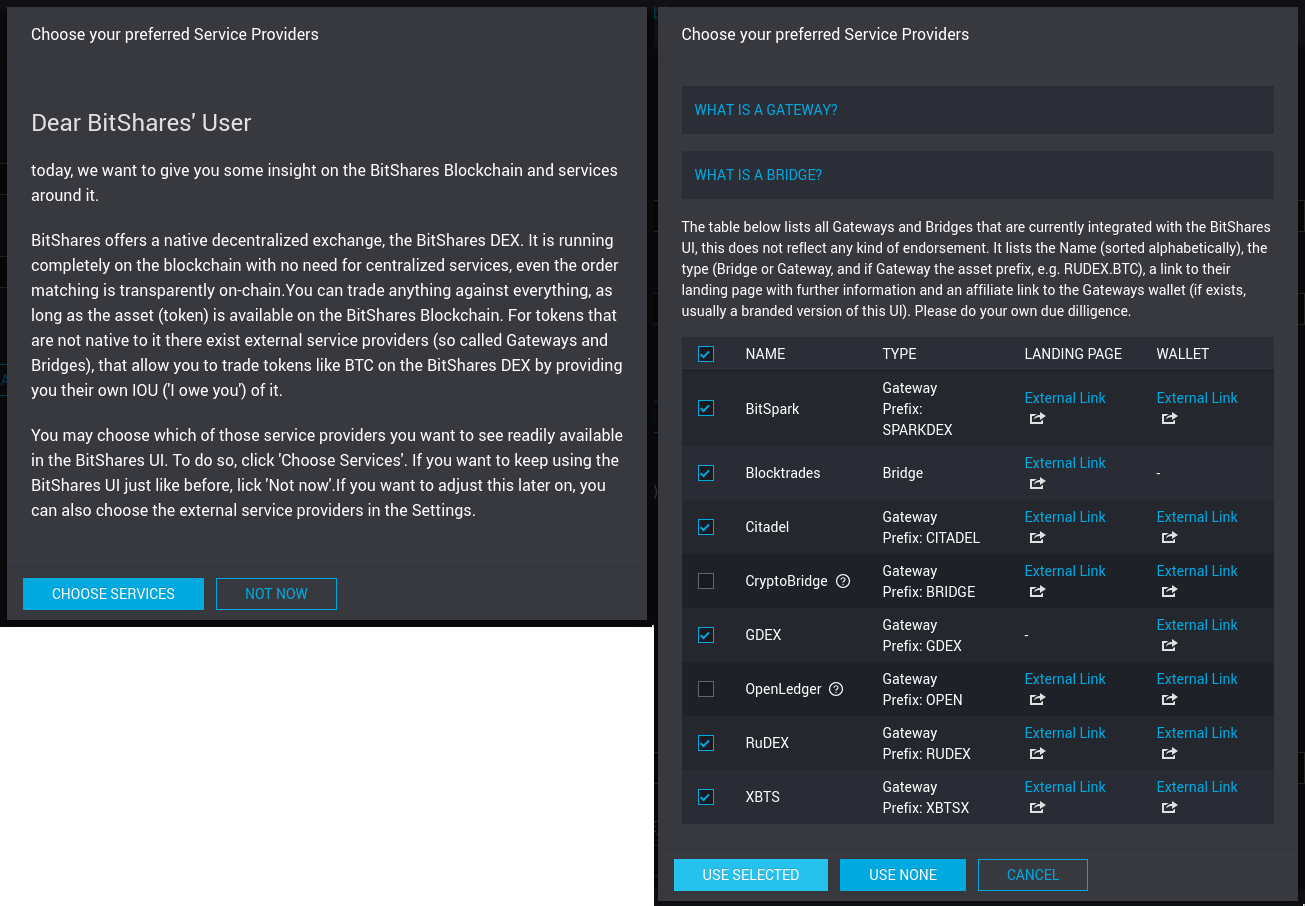Check the CryptoBridge checkbox

(706, 581)
